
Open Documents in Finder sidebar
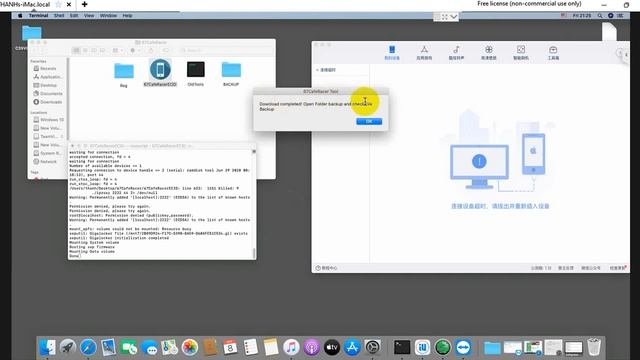point(48,93)
